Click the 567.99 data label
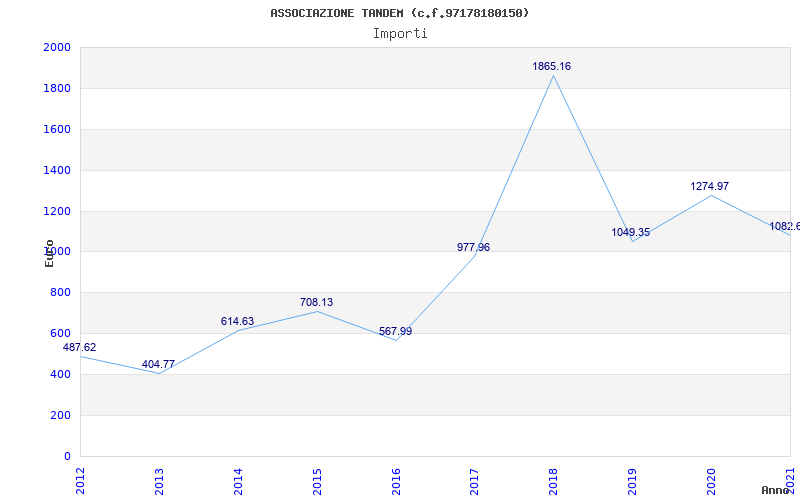 coord(395,331)
